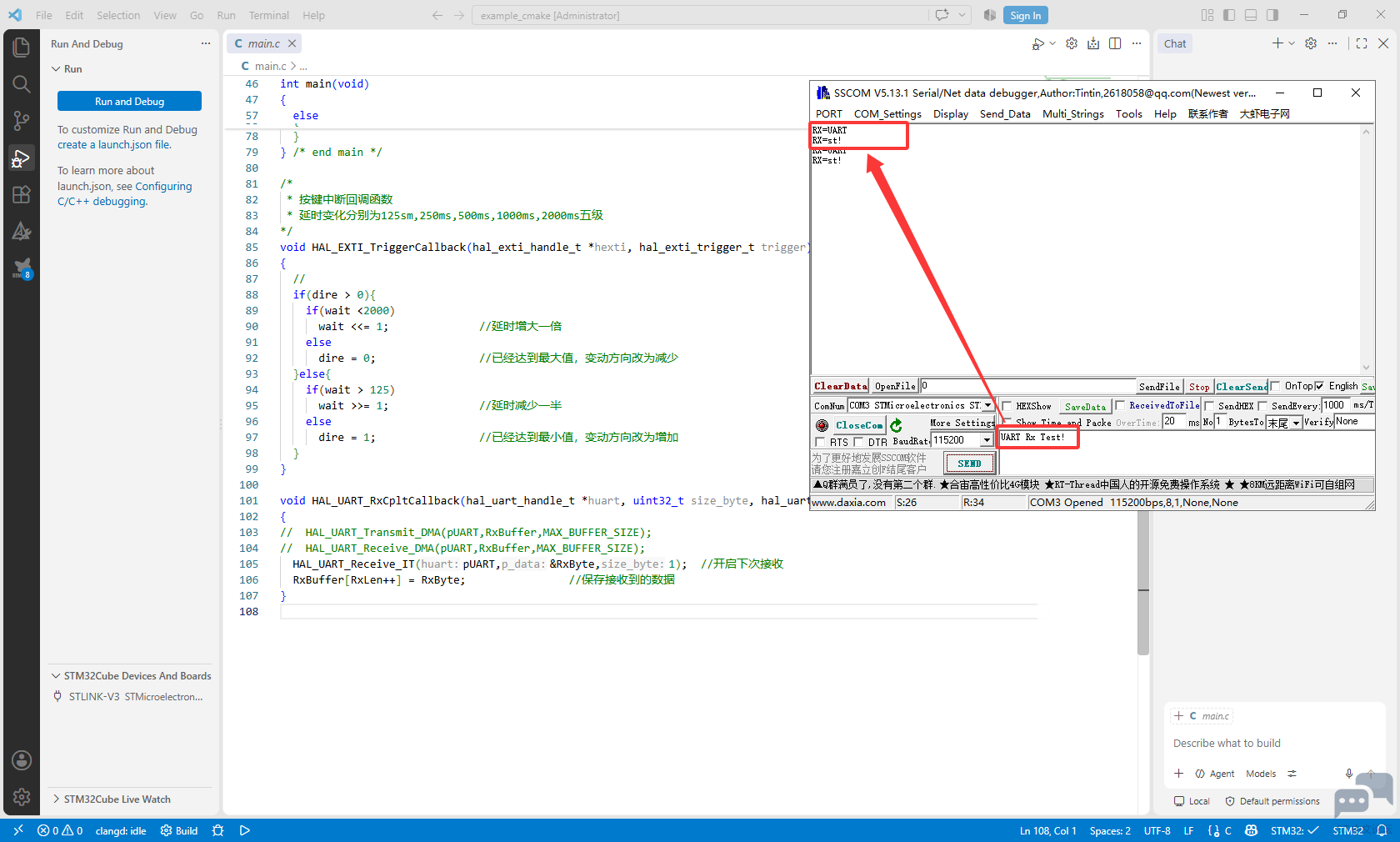Open run dropdown arrow in editor toolbar
The width and height of the screenshot is (1400, 842).
(1052, 43)
